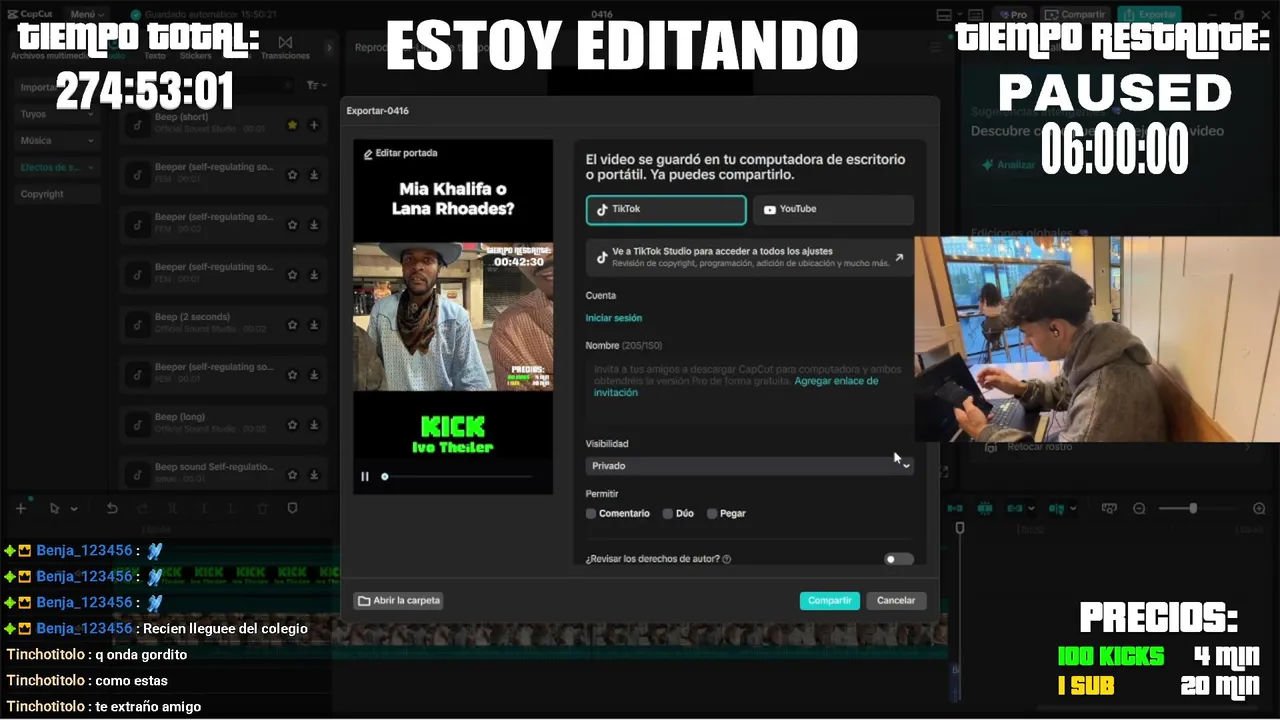Pause the export preview playback
Image resolution: width=1280 pixels, height=720 pixels.
(365, 477)
